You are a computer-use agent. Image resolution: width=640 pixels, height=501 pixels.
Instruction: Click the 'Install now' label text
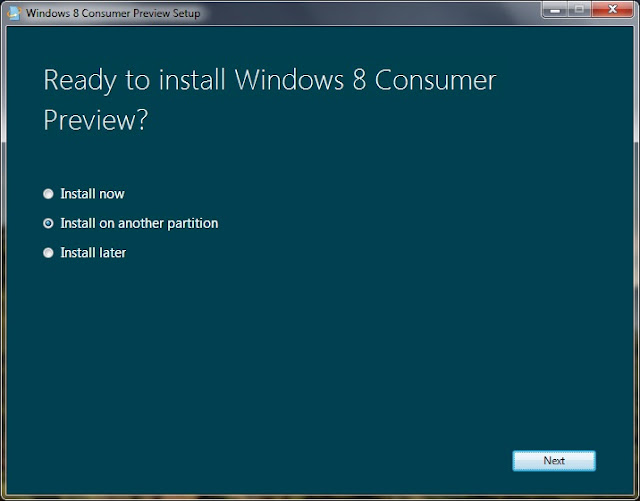tap(92, 194)
